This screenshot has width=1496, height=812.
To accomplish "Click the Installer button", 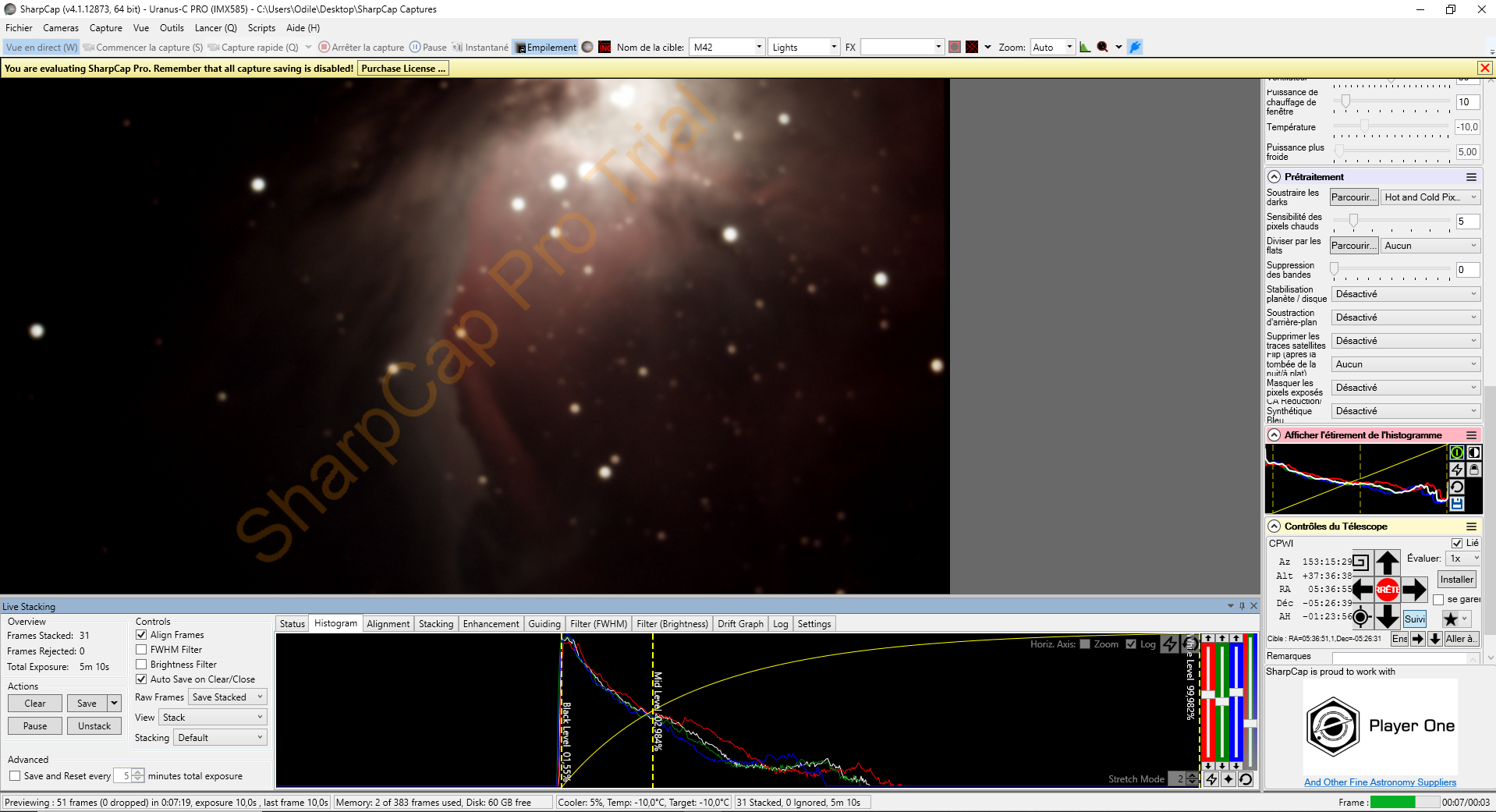I will (1457, 580).
